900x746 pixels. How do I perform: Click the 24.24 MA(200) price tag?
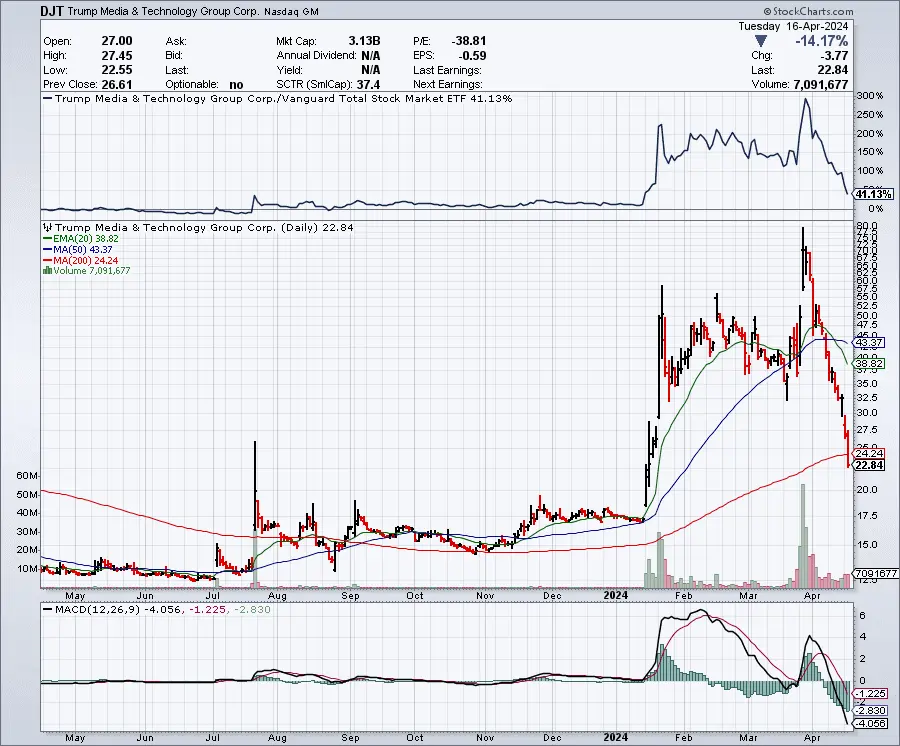(x=865, y=453)
